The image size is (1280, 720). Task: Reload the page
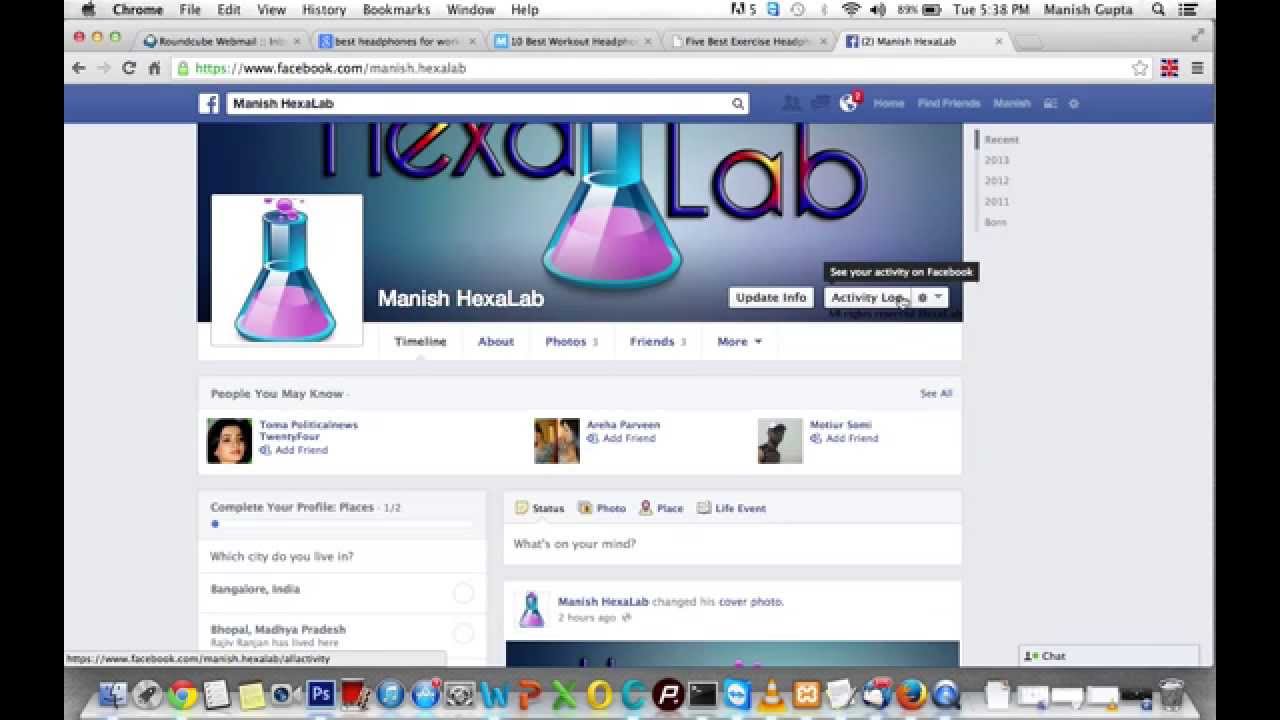click(129, 68)
